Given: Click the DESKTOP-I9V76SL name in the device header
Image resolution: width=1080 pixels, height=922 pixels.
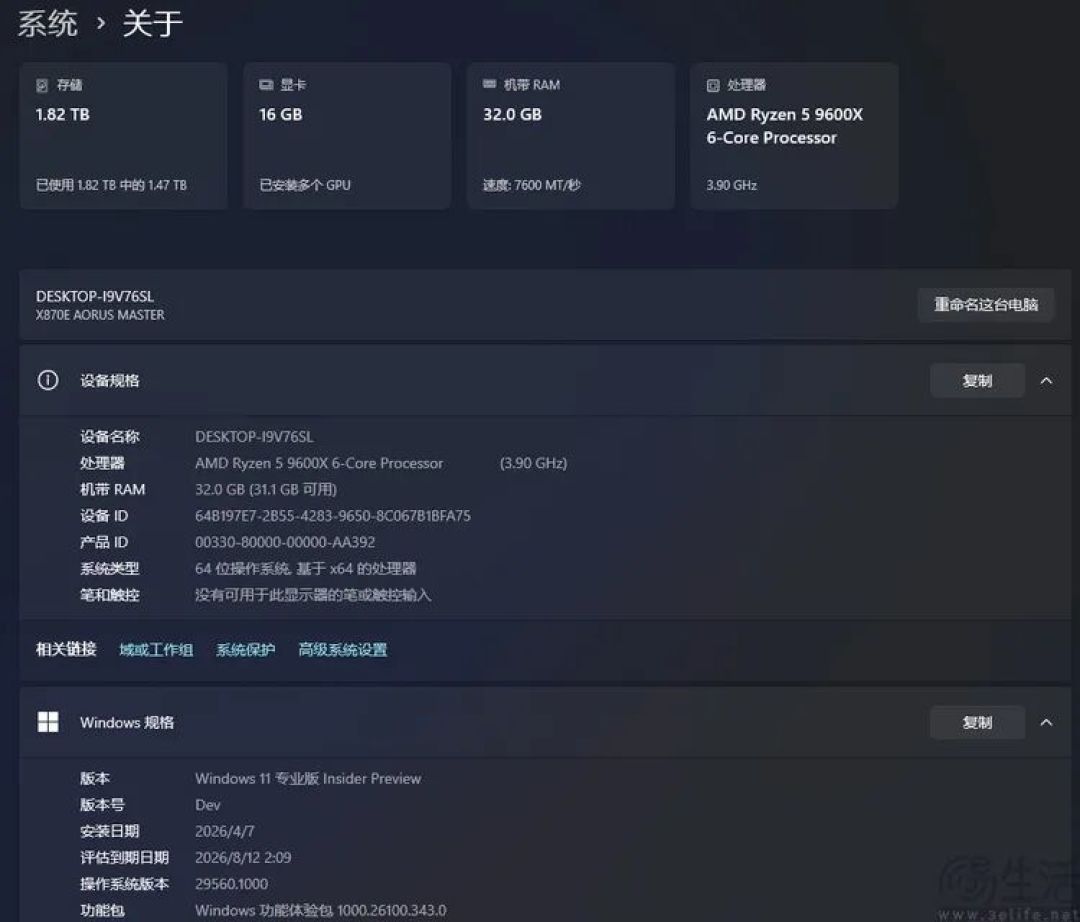Looking at the screenshot, I should tap(94, 296).
